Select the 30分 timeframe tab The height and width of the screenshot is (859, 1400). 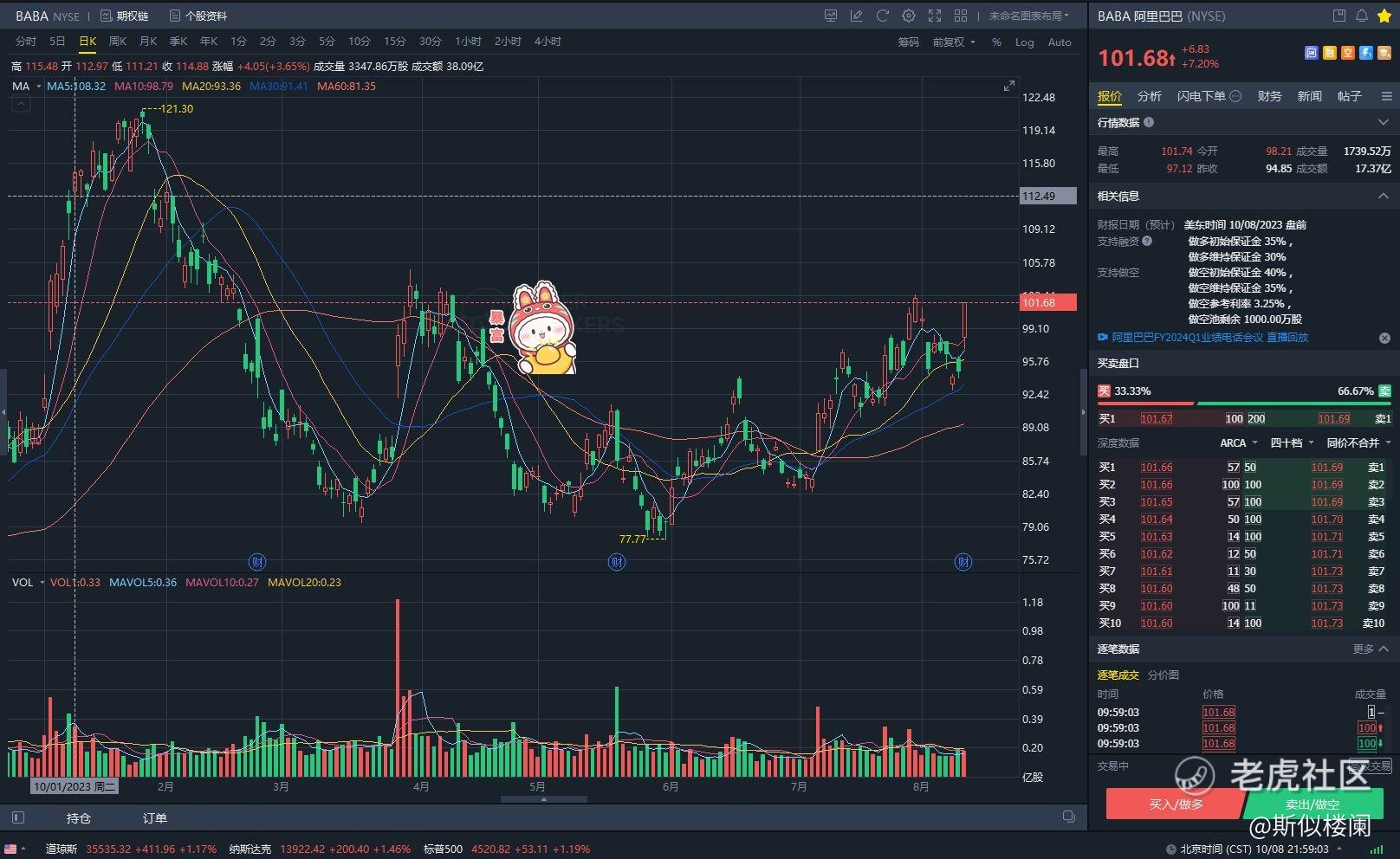[431, 42]
